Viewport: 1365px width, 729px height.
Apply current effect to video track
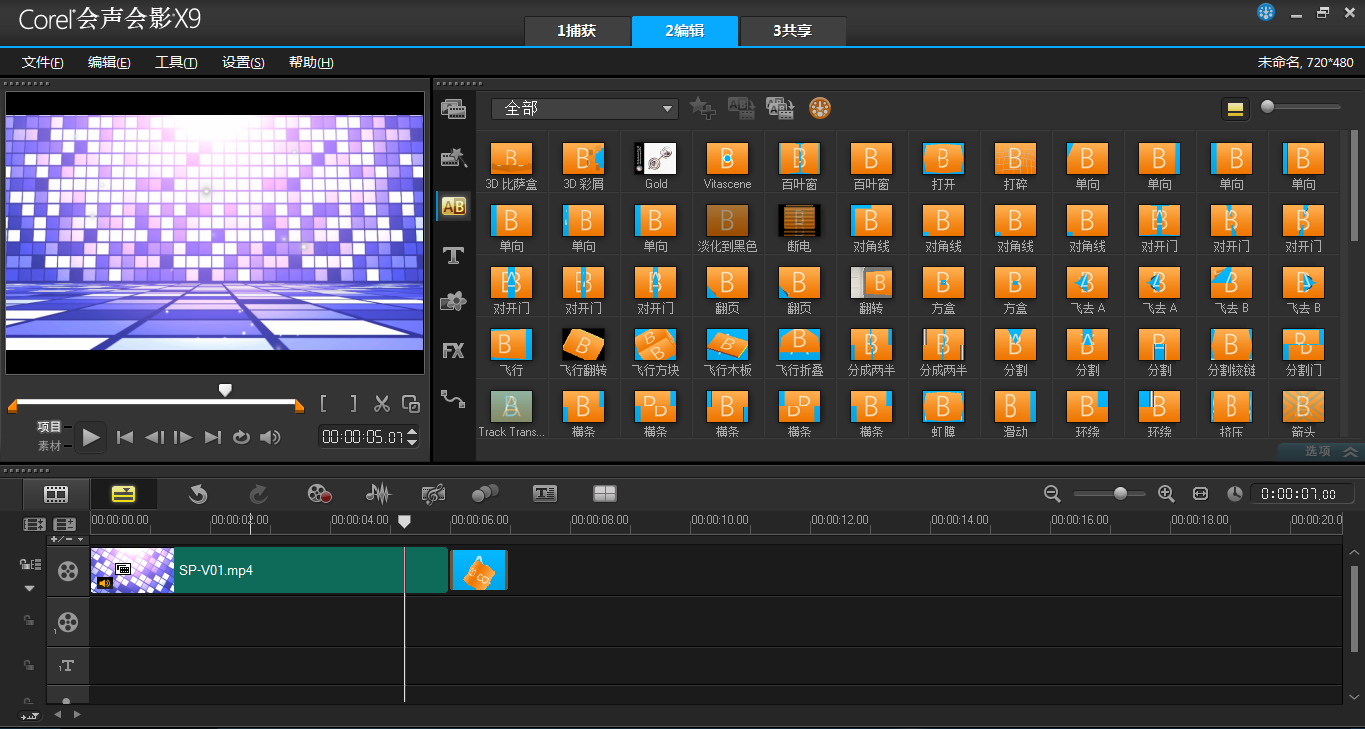coord(741,108)
